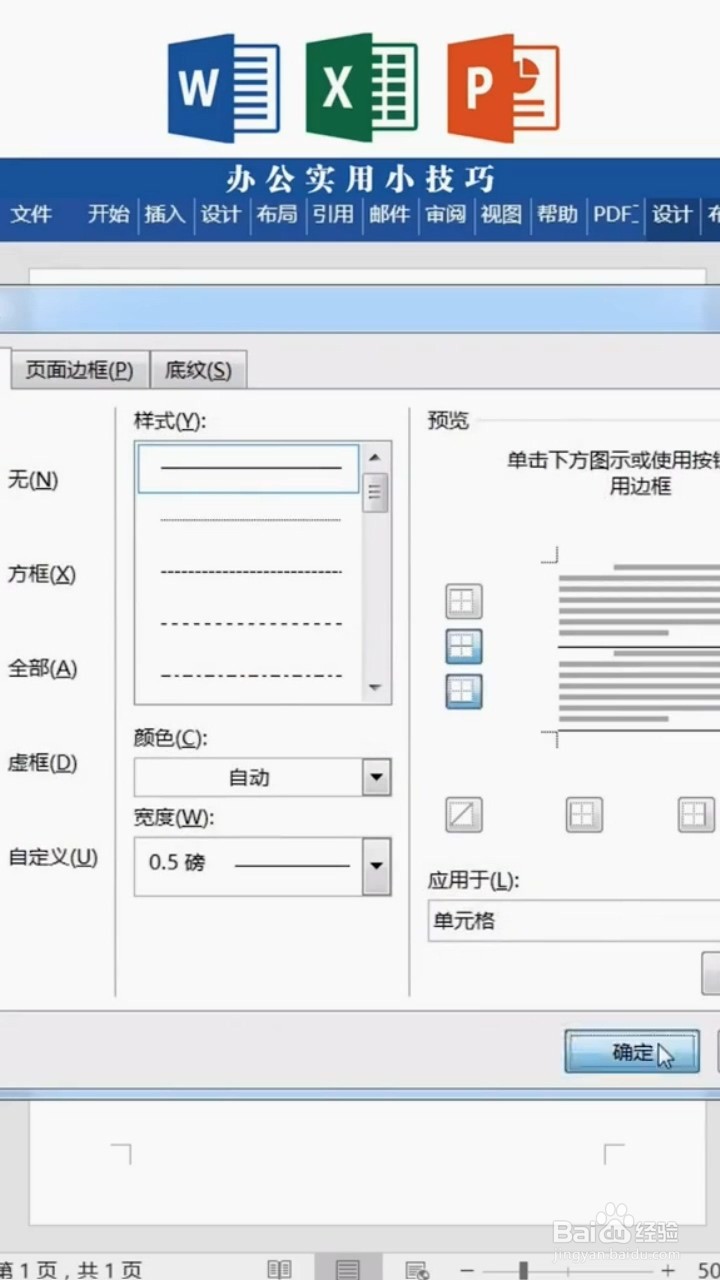
Task: Click the zoom slider handle
Action: [x=522, y=1270]
